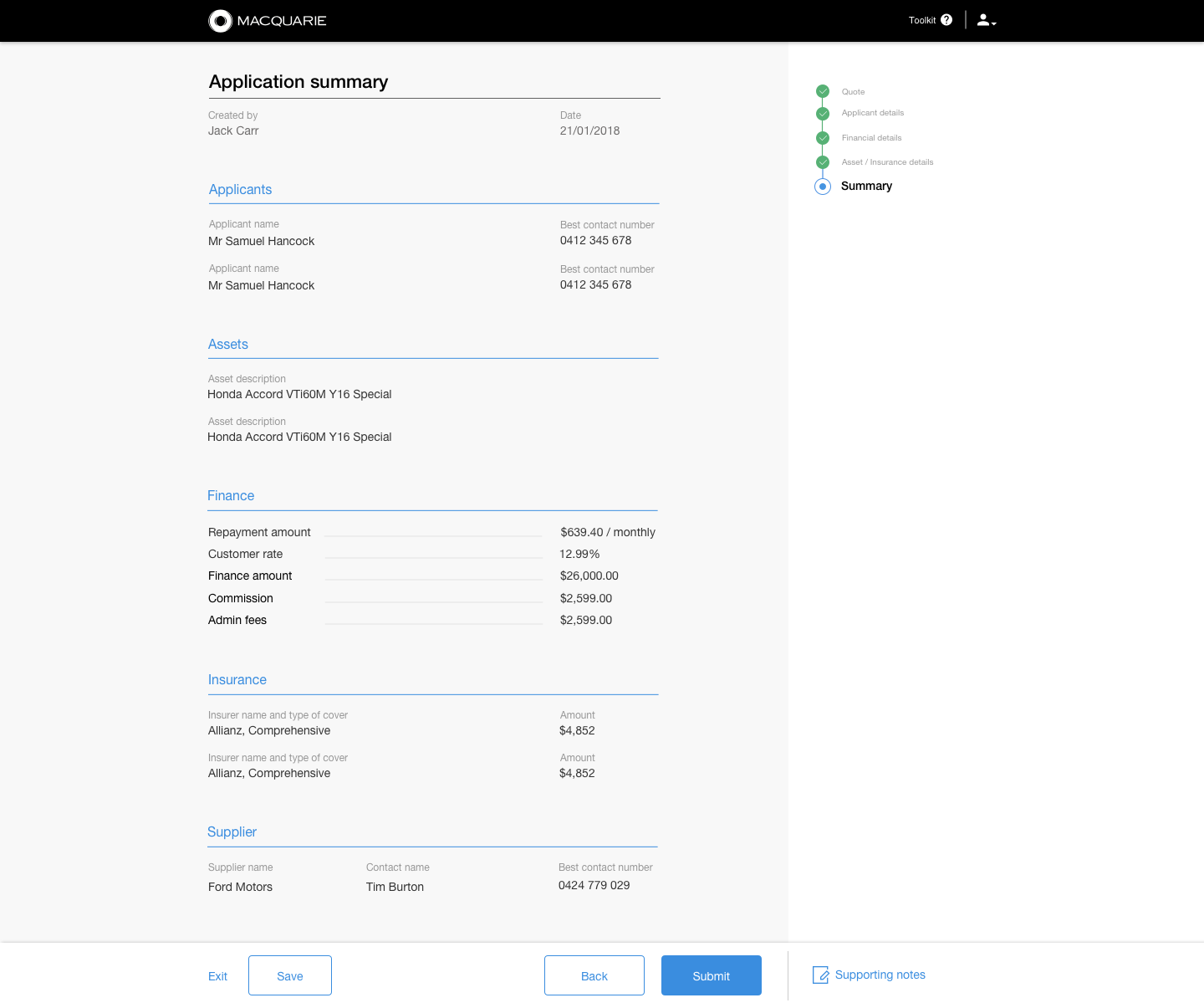Screen dimensions: 1204x1008
Task: Click the Application summary title
Action: tap(298, 82)
